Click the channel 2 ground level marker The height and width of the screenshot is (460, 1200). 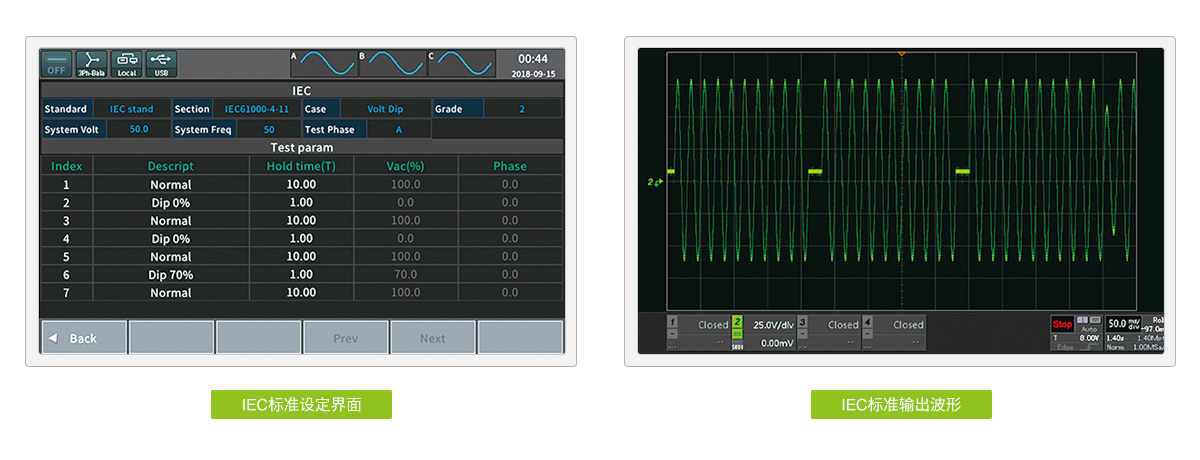[655, 182]
